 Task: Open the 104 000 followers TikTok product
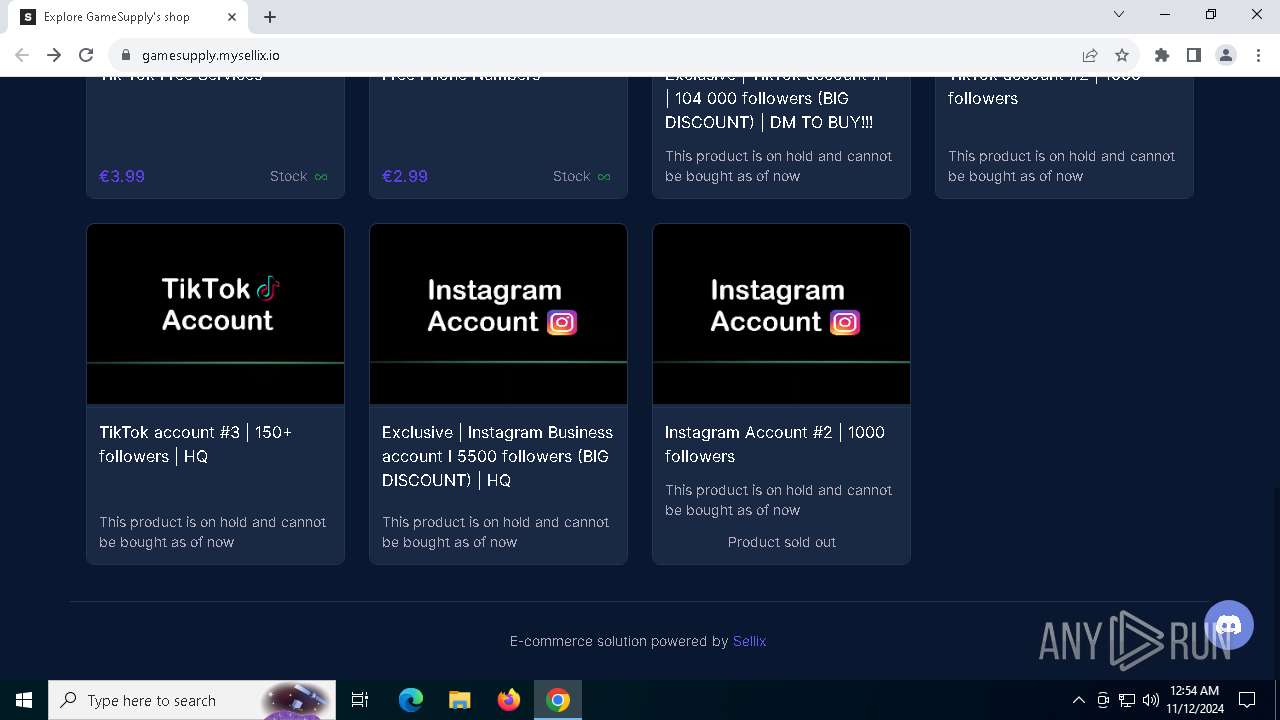(781, 137)
